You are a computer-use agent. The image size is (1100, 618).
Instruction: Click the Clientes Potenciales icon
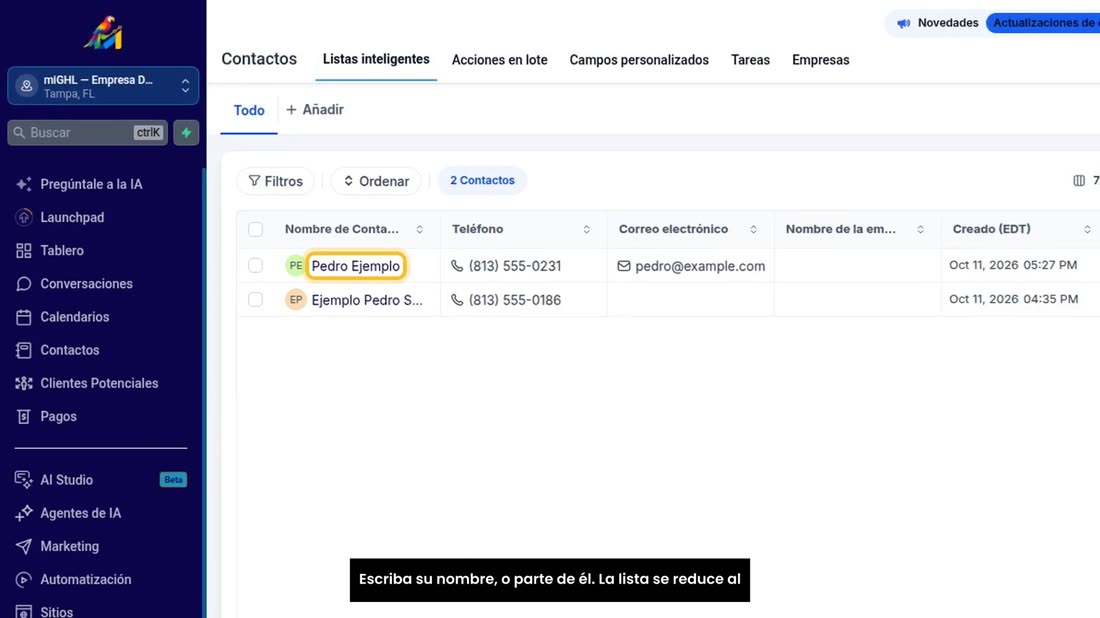coord(24,383)
